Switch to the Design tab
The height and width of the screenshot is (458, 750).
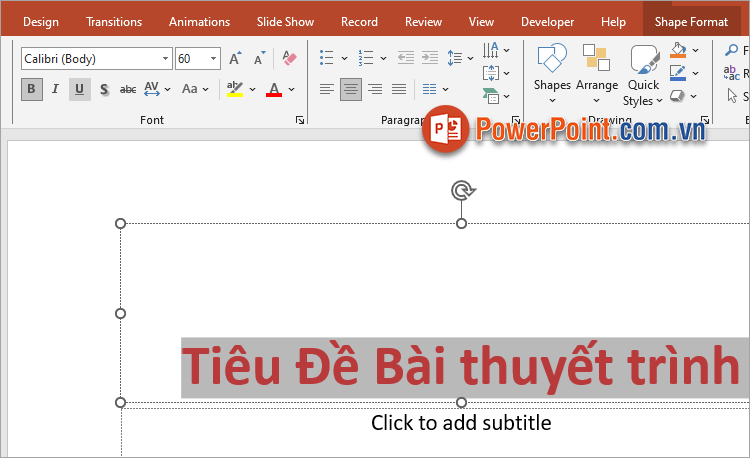click(41, 22)
